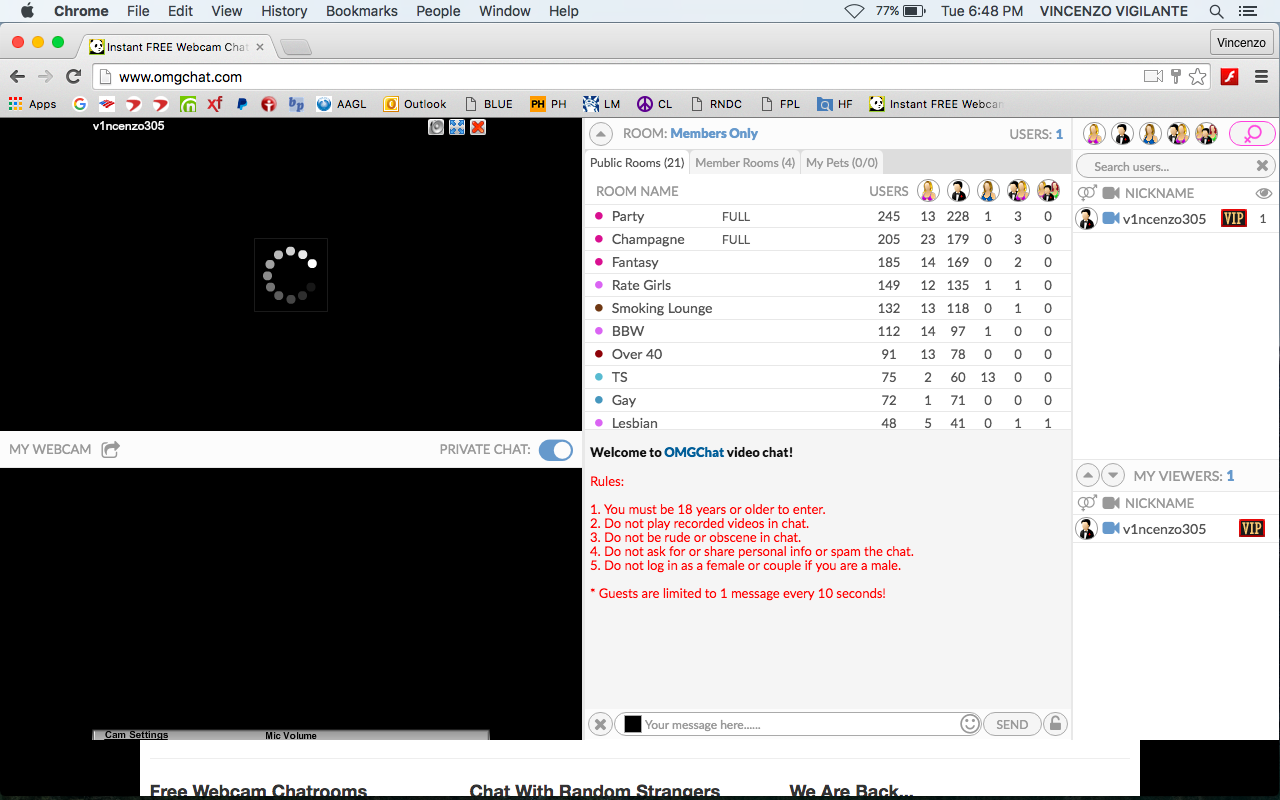The height and width of the screenshot is (800, 1280).
Task: Select v1ncenzo305 in the My Viewers list
Action: (1175, 529)
